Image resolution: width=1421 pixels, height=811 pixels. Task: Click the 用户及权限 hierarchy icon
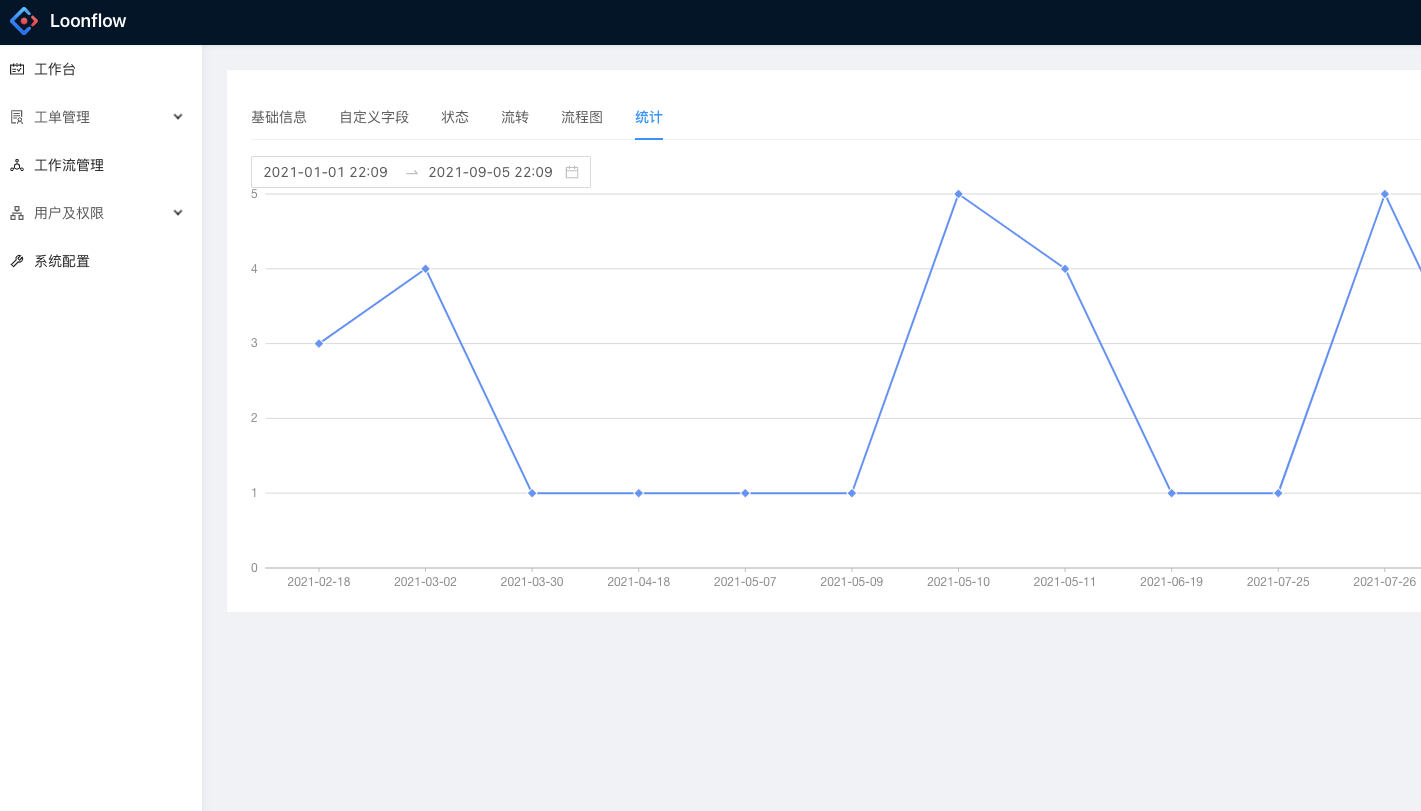click(x=17, y=213)
